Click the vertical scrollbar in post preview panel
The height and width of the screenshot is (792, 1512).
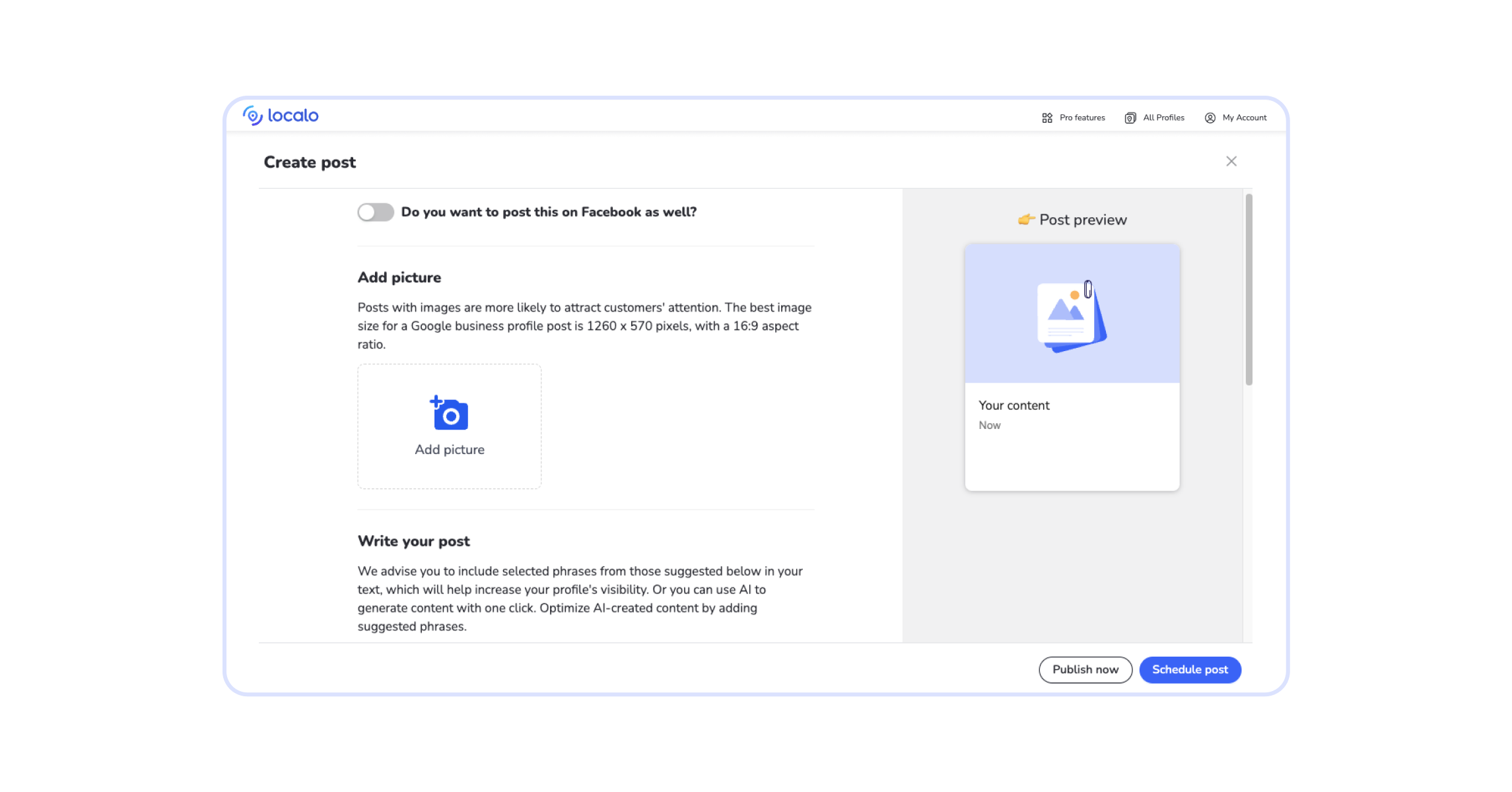1248,290
